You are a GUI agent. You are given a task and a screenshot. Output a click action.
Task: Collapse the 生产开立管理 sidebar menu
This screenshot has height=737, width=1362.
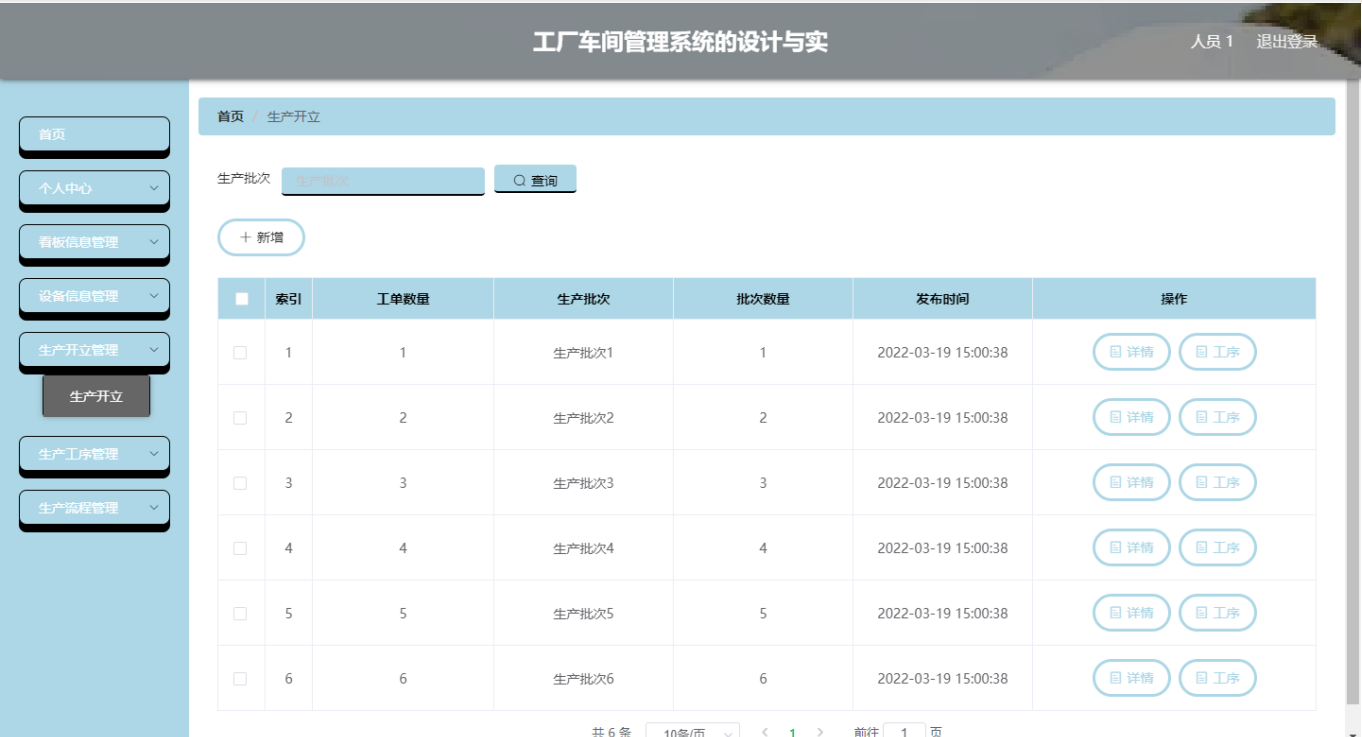pos(95,350)
